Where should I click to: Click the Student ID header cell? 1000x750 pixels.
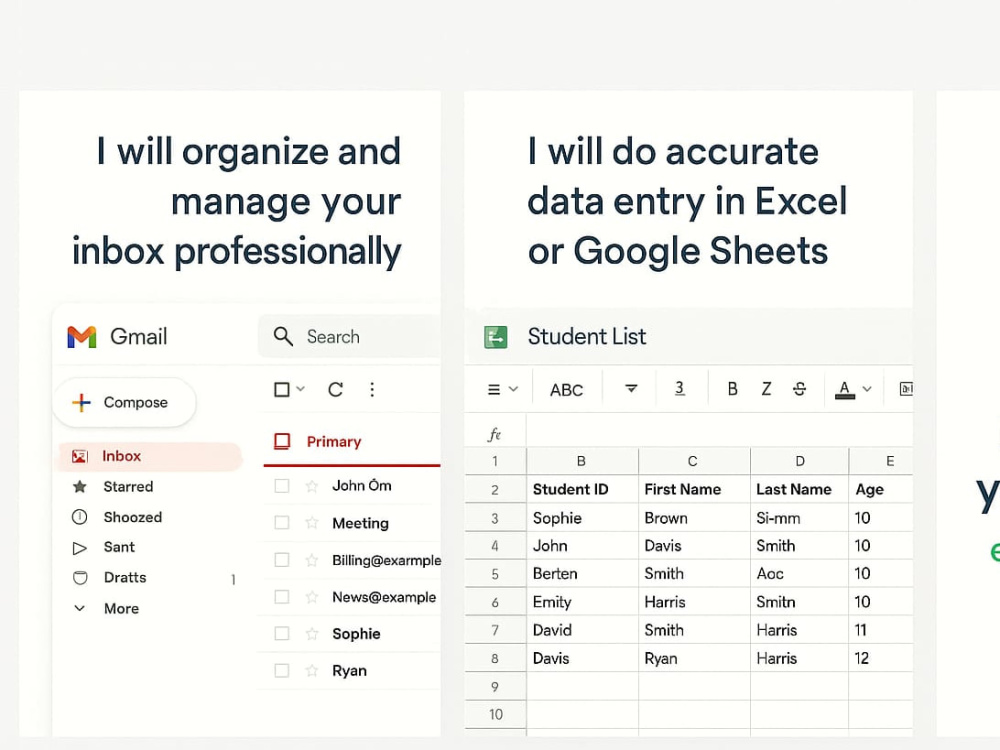(582, 489)
